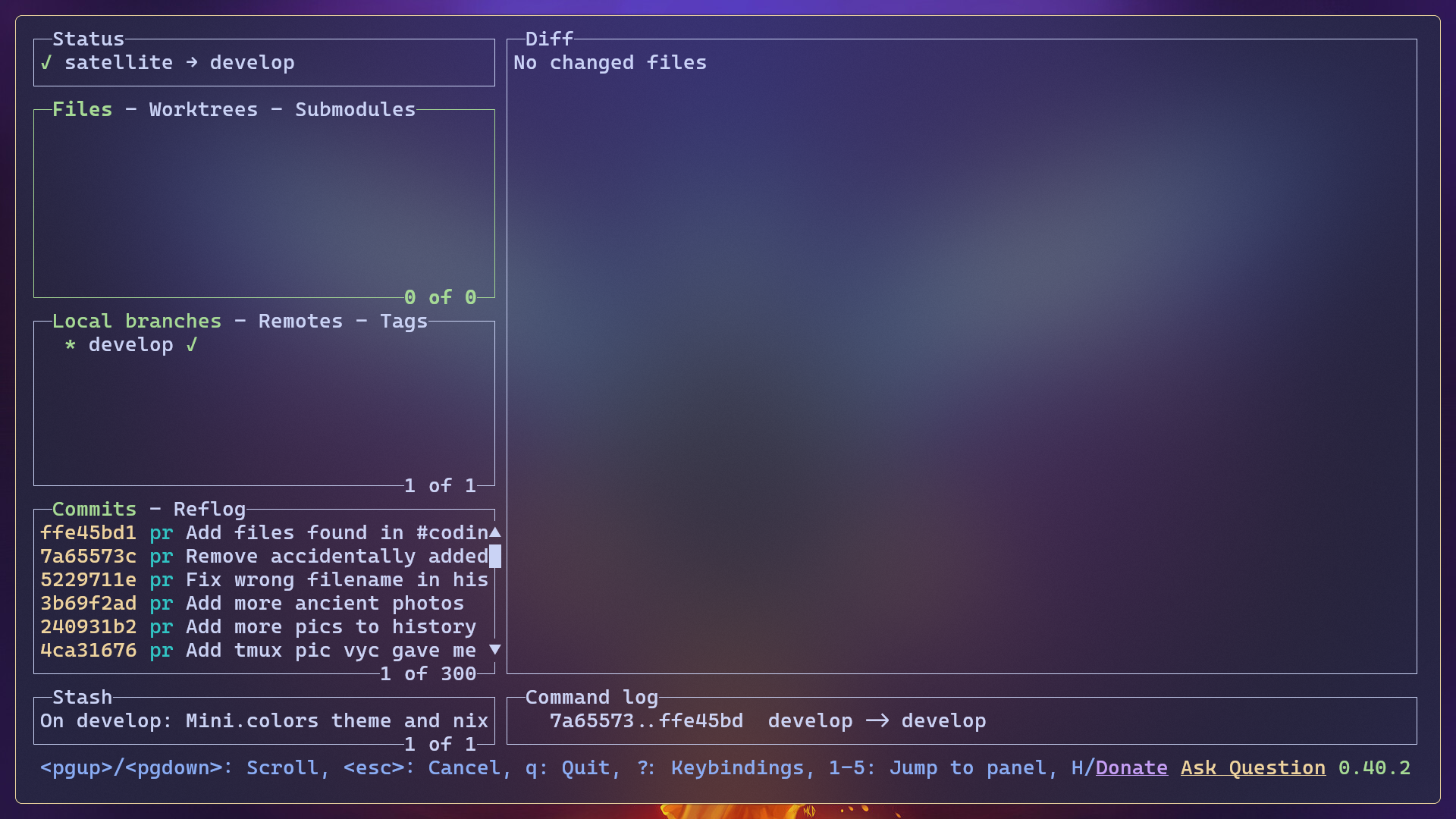Image resolution: width=1456 pixels, height=819 pixels.
Task: Select commit ffe45bd1 in log
Action: click(263, 532)
